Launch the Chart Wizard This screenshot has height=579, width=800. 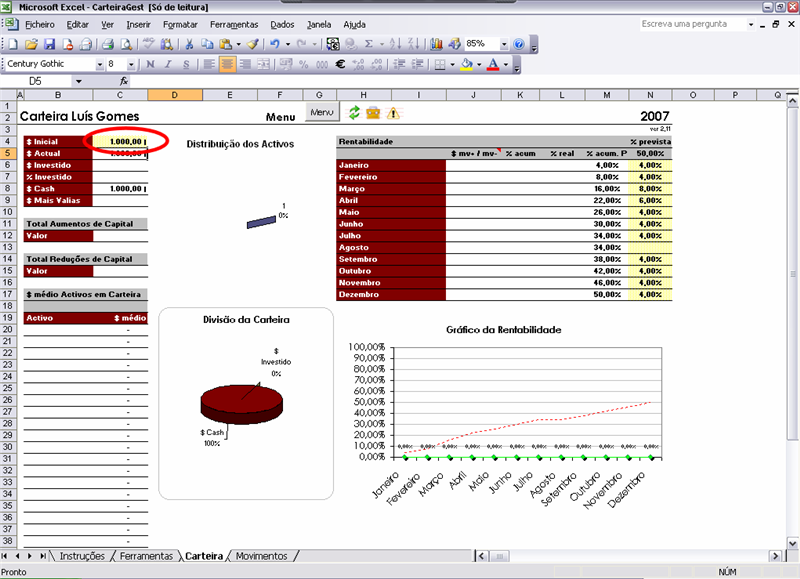tap(436, 44)
